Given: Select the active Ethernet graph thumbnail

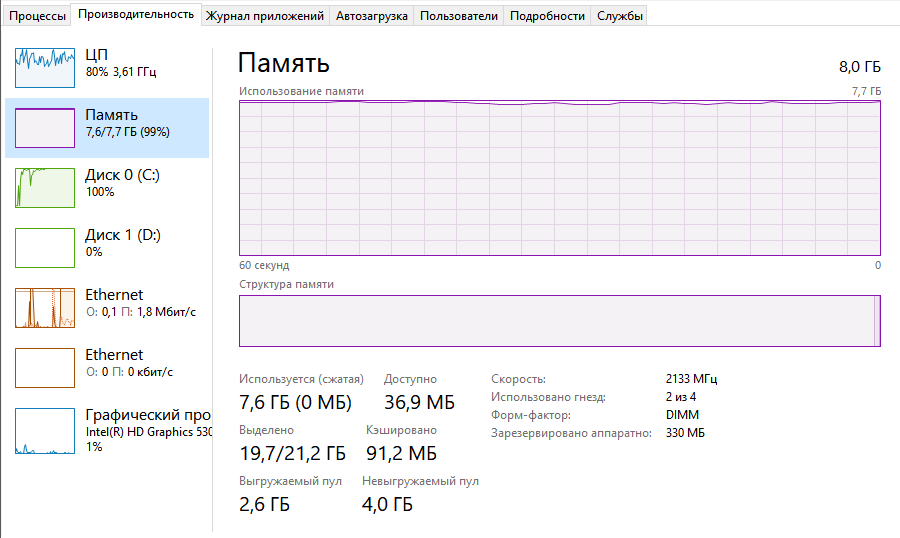Looking at the screenshot, I should coord(45,308).
